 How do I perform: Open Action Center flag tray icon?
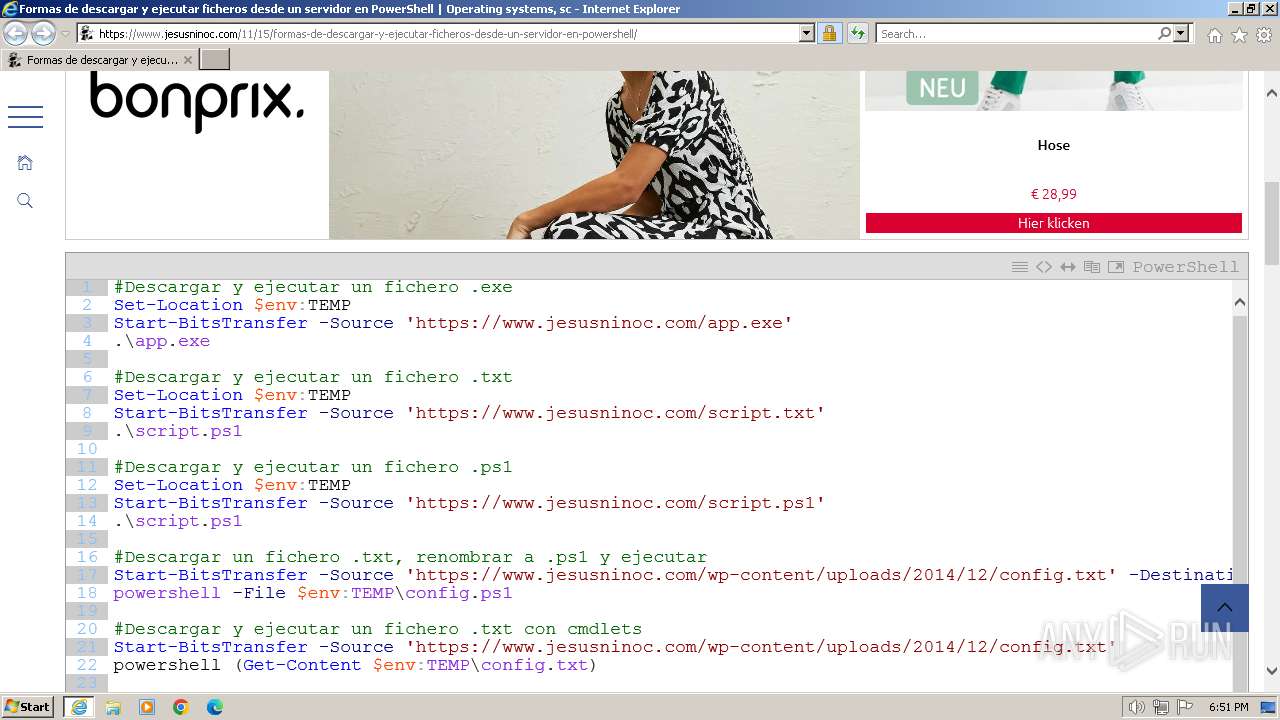(1184, 707)
